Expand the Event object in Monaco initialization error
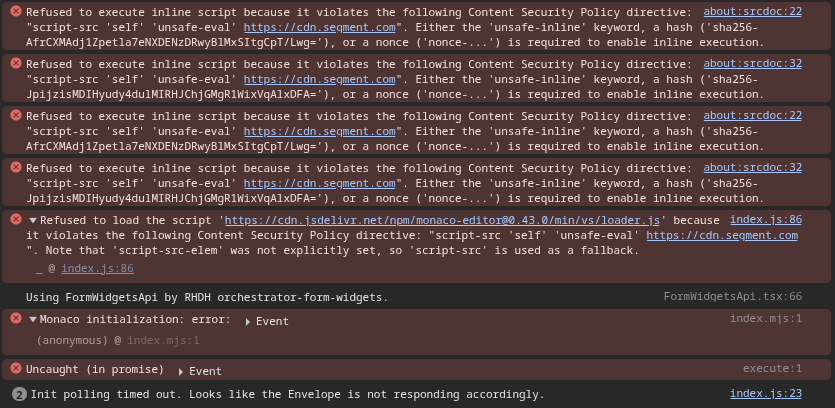The image size is (835, 408). (249, 321)
